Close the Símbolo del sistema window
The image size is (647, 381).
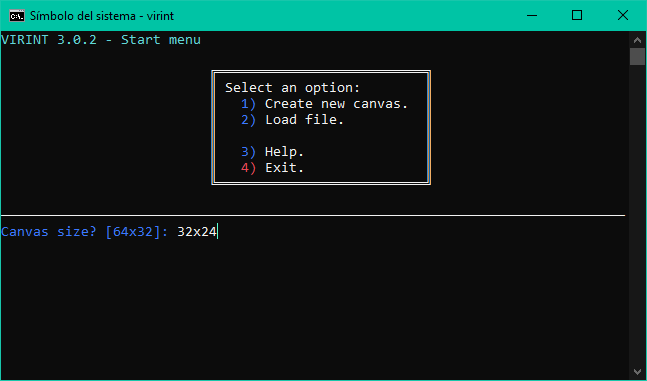(x=623, y=15)
